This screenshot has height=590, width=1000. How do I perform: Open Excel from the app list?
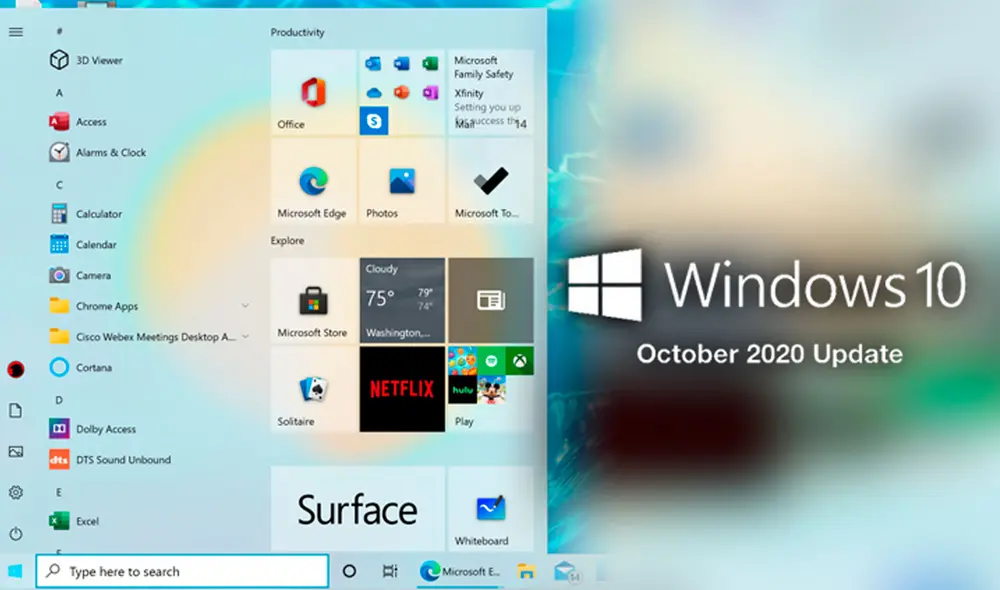tap(85, 521)
